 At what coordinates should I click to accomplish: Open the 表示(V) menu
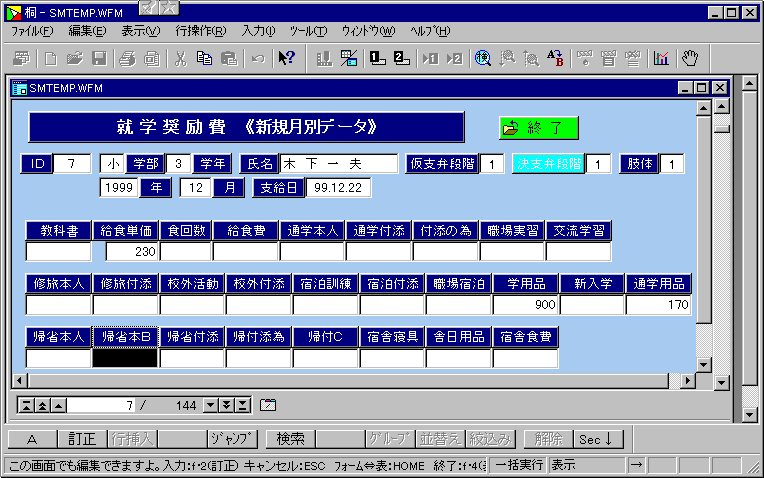click(x=140, y=31)
